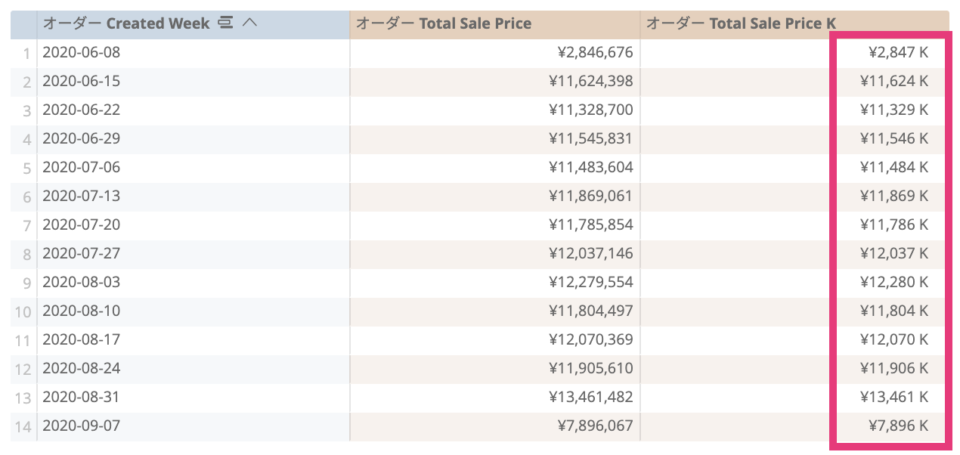Image resolution: width=960 pixels, height=455 pixels.
Task: Click the ¥13,461 K value cell
Action: (x=794, y=397)
